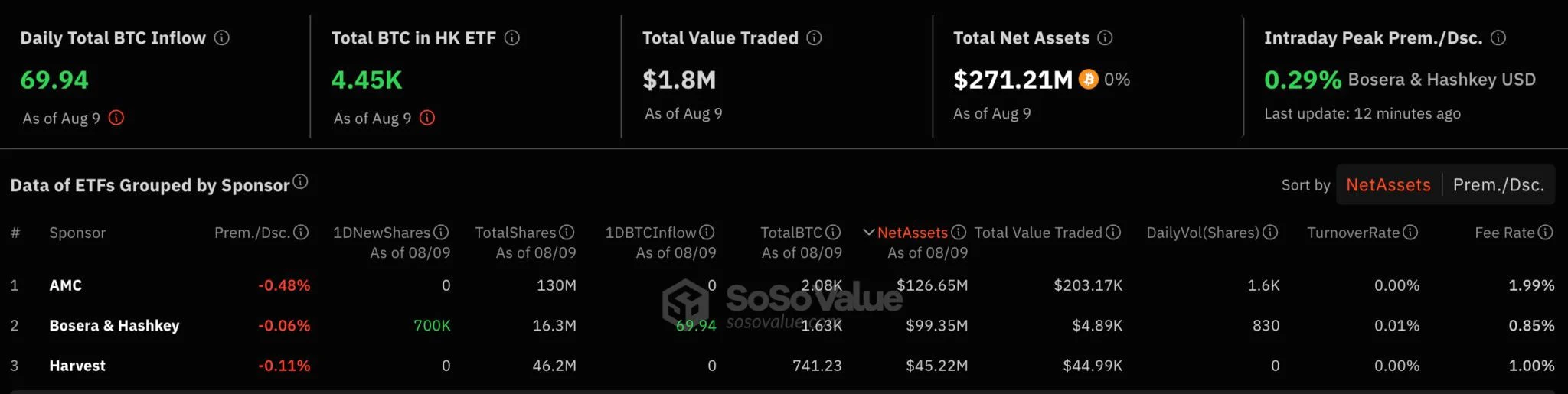Screen dimensions: 1568x394
Task: Click info icon next to Total BTC in HK ETF
Action: [x=512, y=37]
